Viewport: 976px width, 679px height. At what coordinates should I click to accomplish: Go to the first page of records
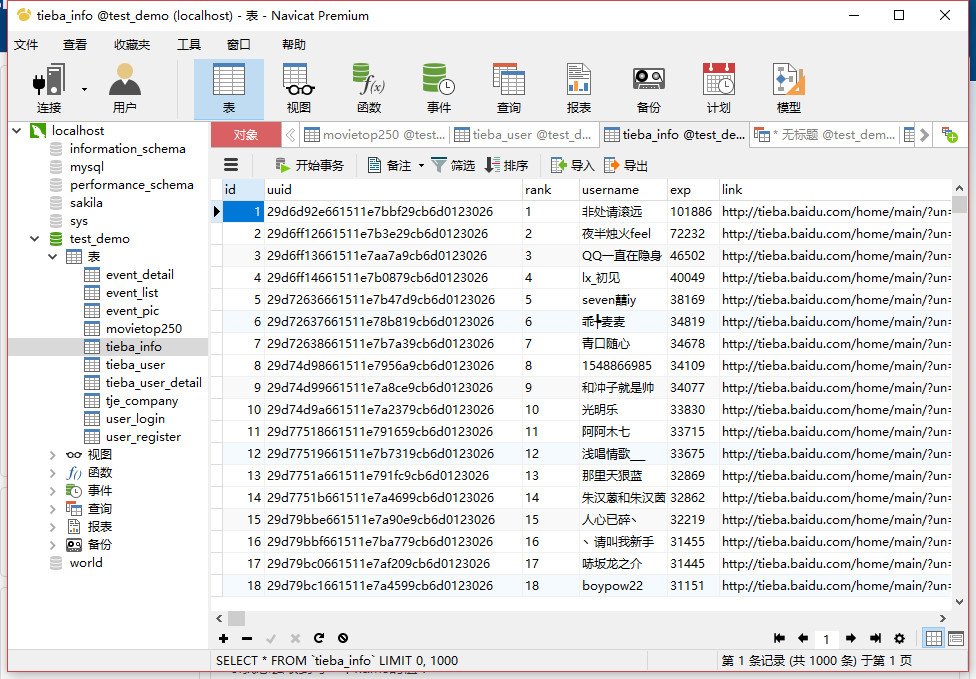tap(779, 638)
